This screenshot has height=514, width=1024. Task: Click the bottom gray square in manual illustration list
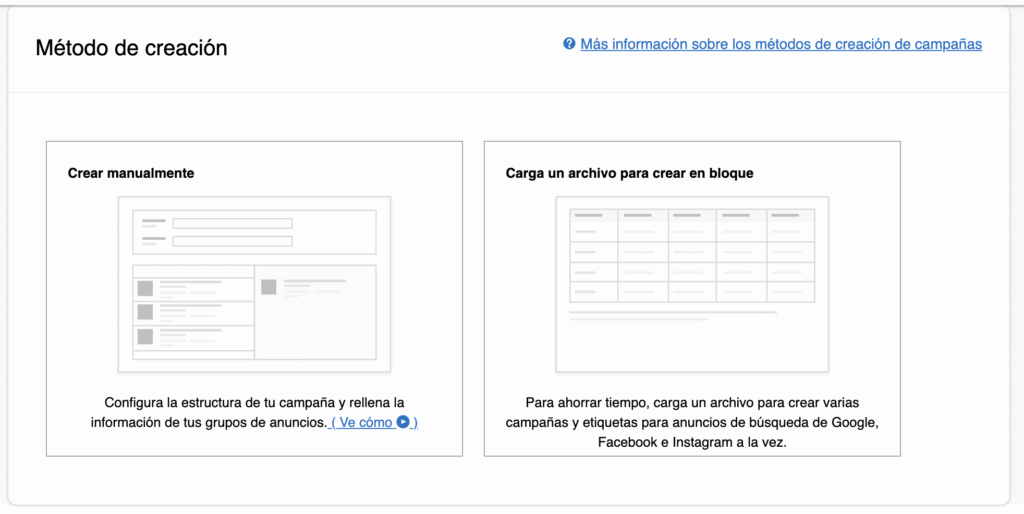point(145,337)
